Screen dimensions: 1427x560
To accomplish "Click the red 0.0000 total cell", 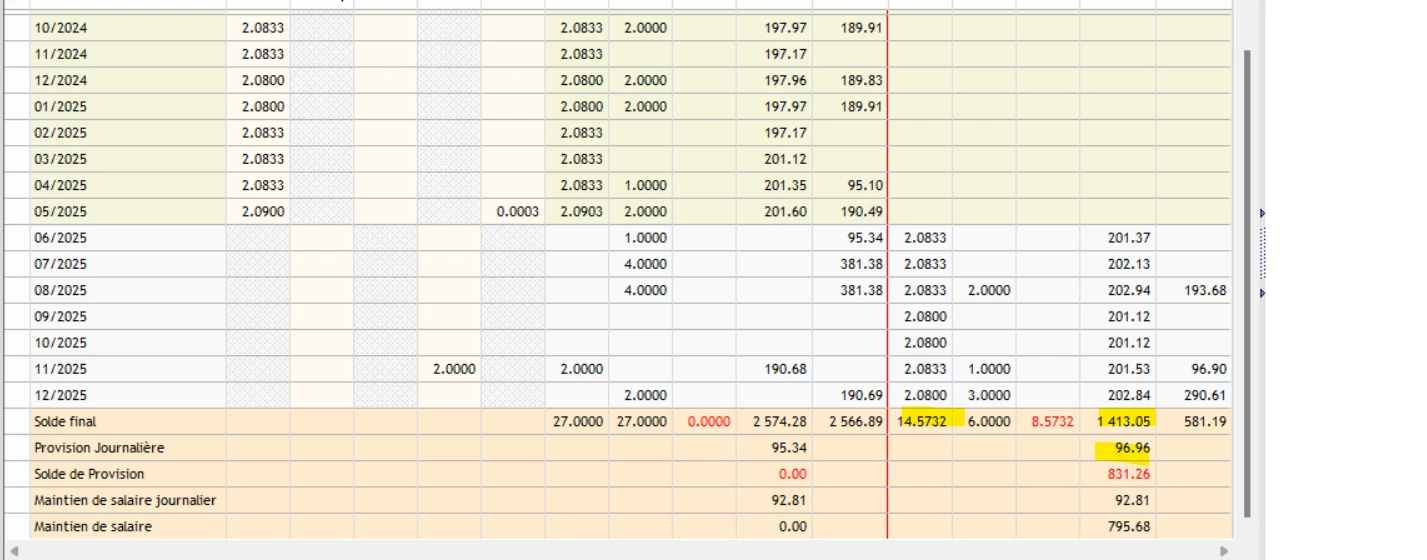I will coord(704,422).
